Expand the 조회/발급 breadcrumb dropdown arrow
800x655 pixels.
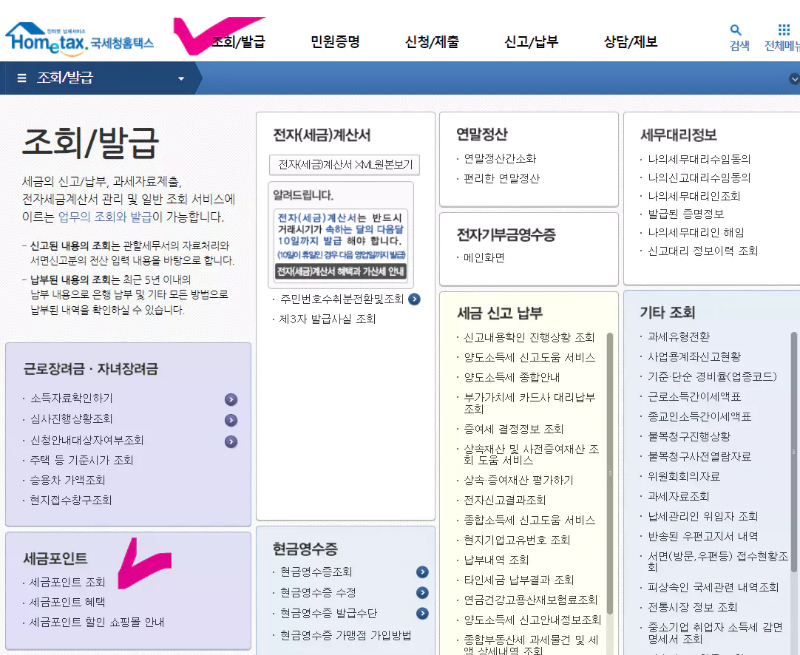(180, 78)
